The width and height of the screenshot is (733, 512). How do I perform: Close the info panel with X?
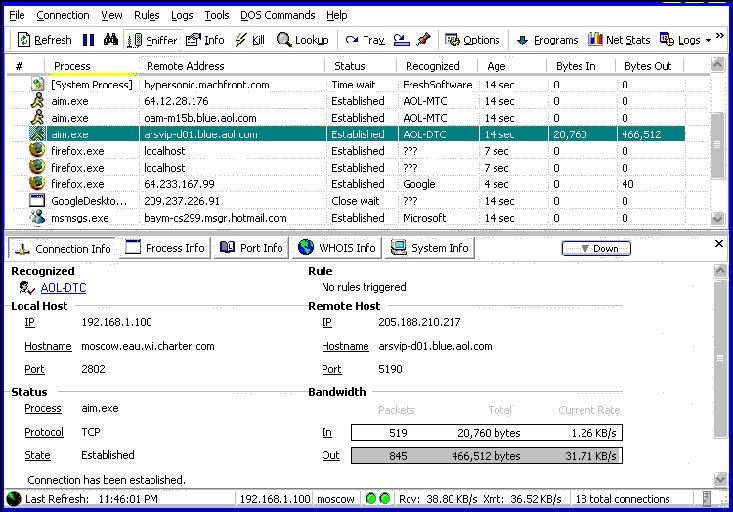click(719, 244)
